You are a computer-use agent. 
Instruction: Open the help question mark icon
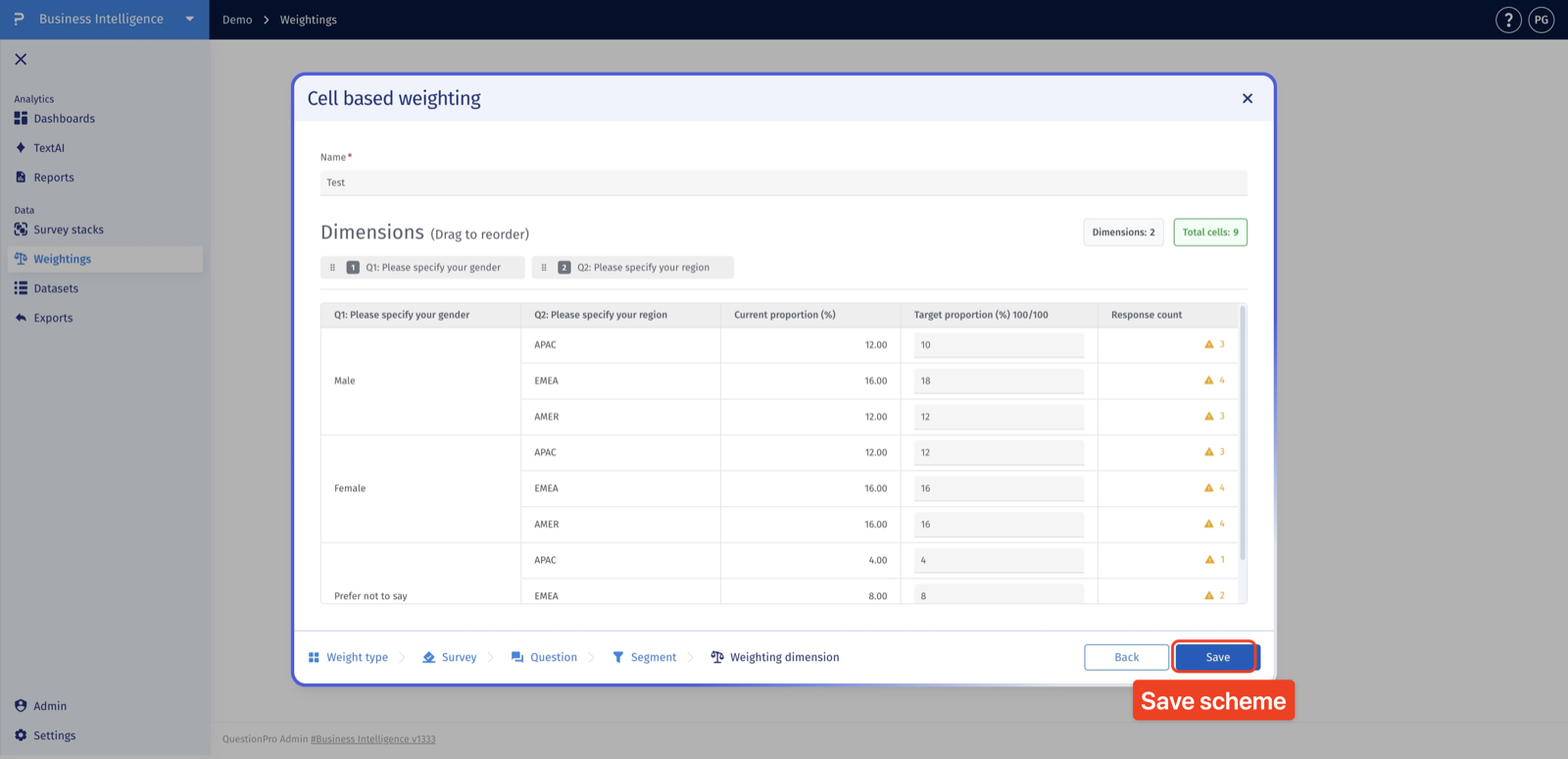tap(1508, 20)
